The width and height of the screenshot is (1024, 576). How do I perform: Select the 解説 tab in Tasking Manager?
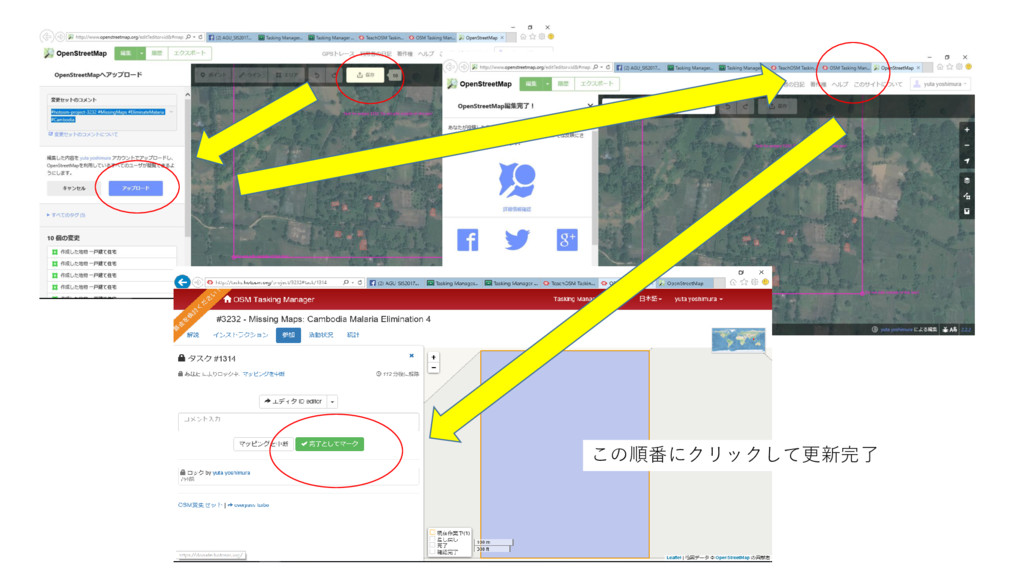pyautogui.click(x=193, y=335)
